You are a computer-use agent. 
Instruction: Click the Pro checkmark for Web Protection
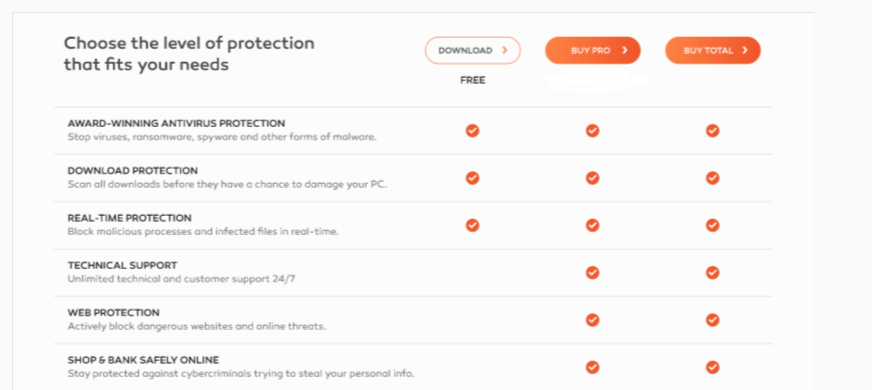pos(593,320)
